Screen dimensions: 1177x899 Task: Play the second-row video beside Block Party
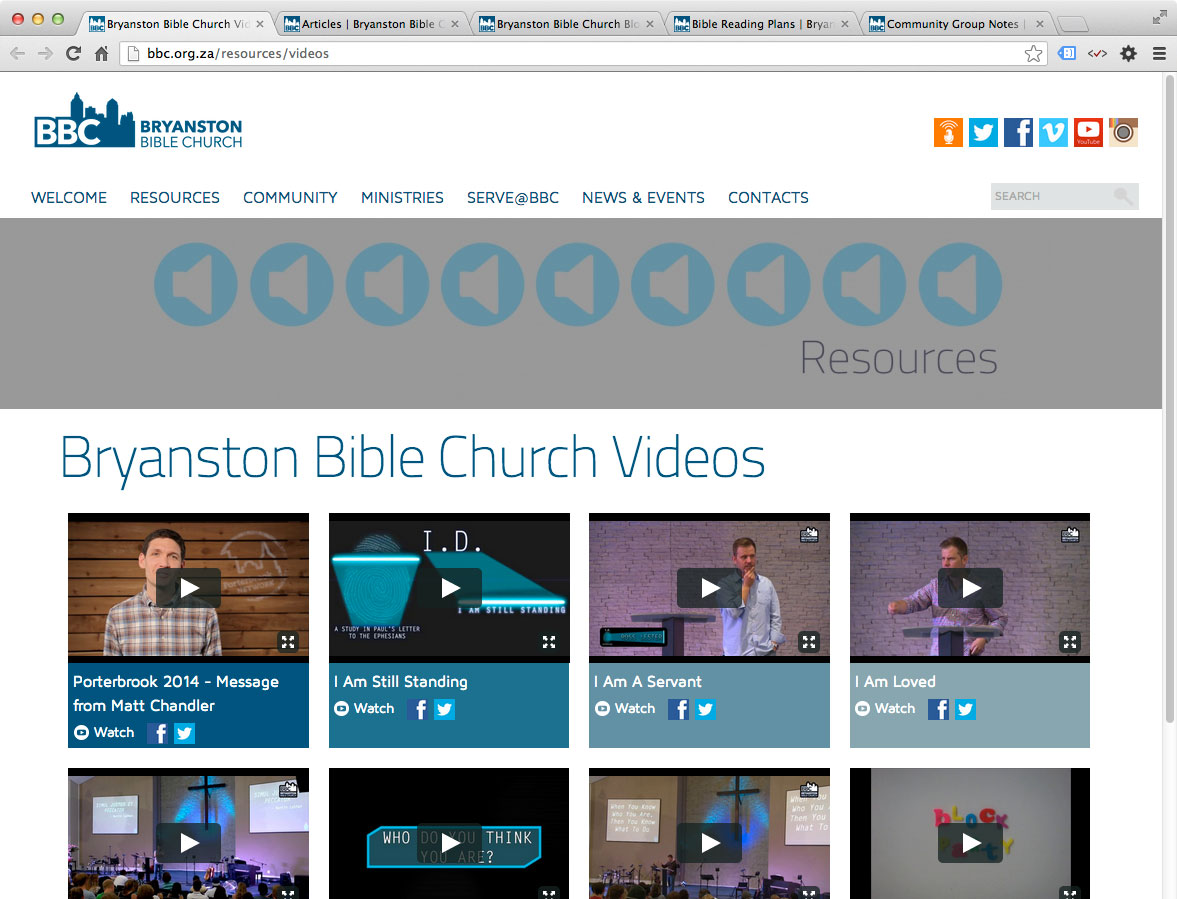tap(709, 843)
